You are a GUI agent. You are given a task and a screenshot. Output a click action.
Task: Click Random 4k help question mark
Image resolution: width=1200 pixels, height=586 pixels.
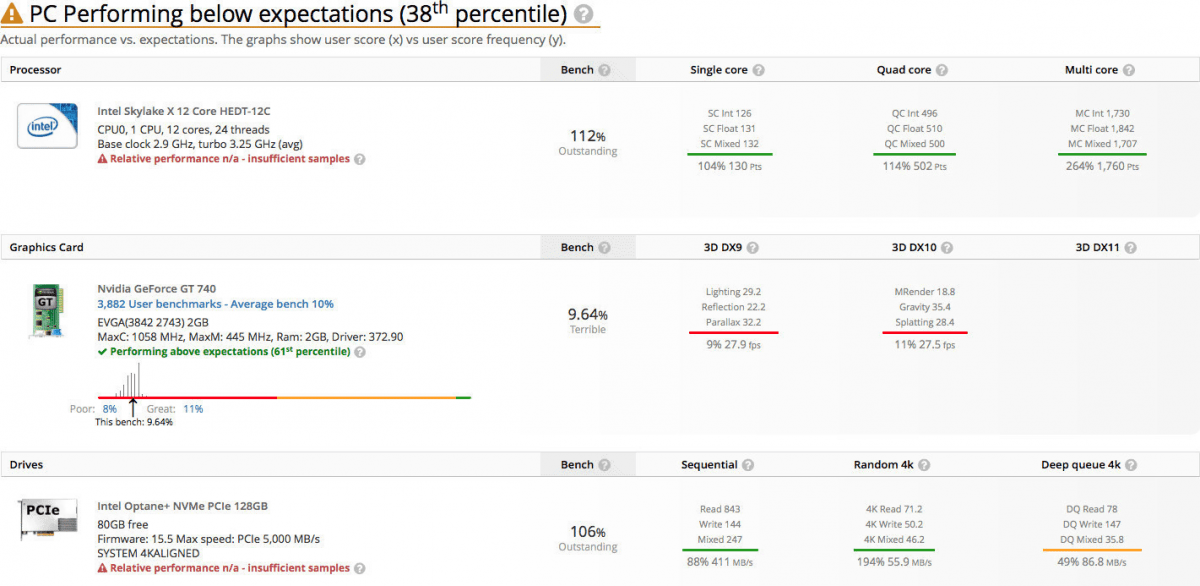[924, 465]
